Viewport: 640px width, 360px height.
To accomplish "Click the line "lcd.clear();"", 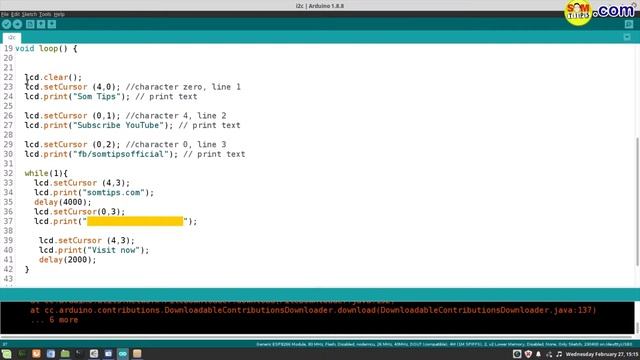I will [53, 77].
